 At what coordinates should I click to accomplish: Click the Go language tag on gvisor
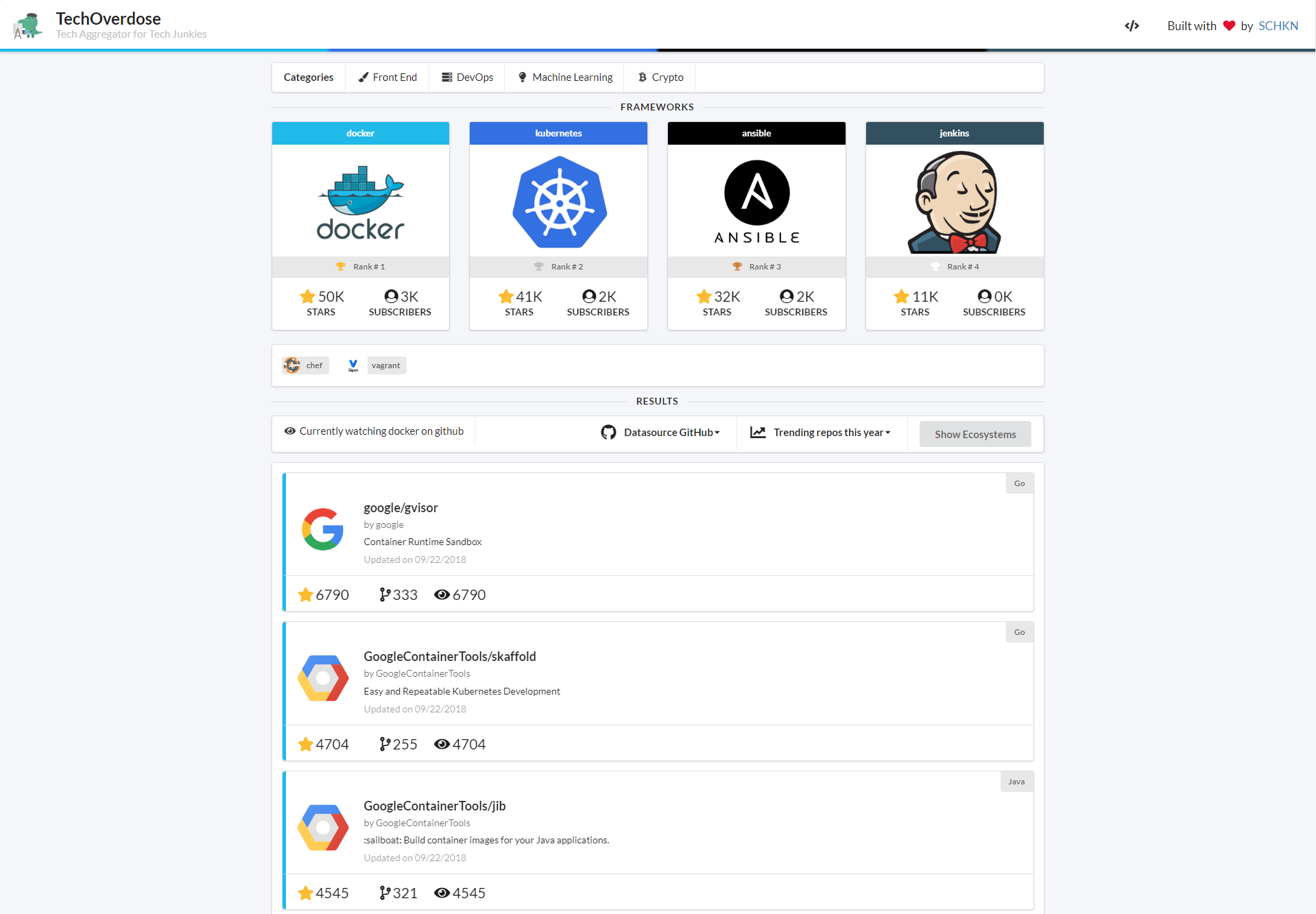1020,483
